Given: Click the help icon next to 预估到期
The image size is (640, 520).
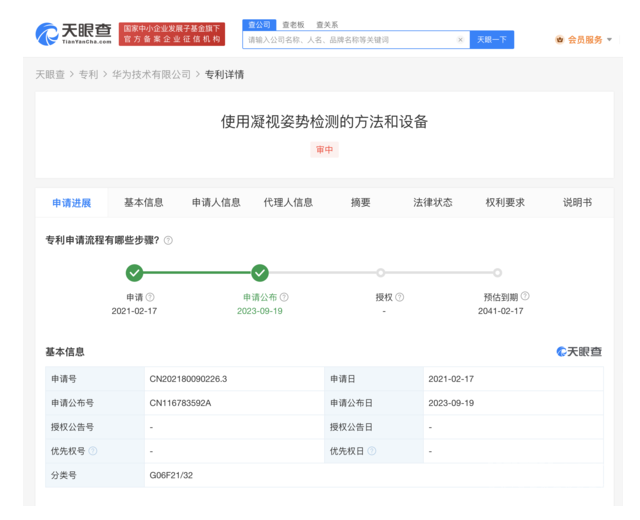Looking at the screenshot, I should point(525,296).
